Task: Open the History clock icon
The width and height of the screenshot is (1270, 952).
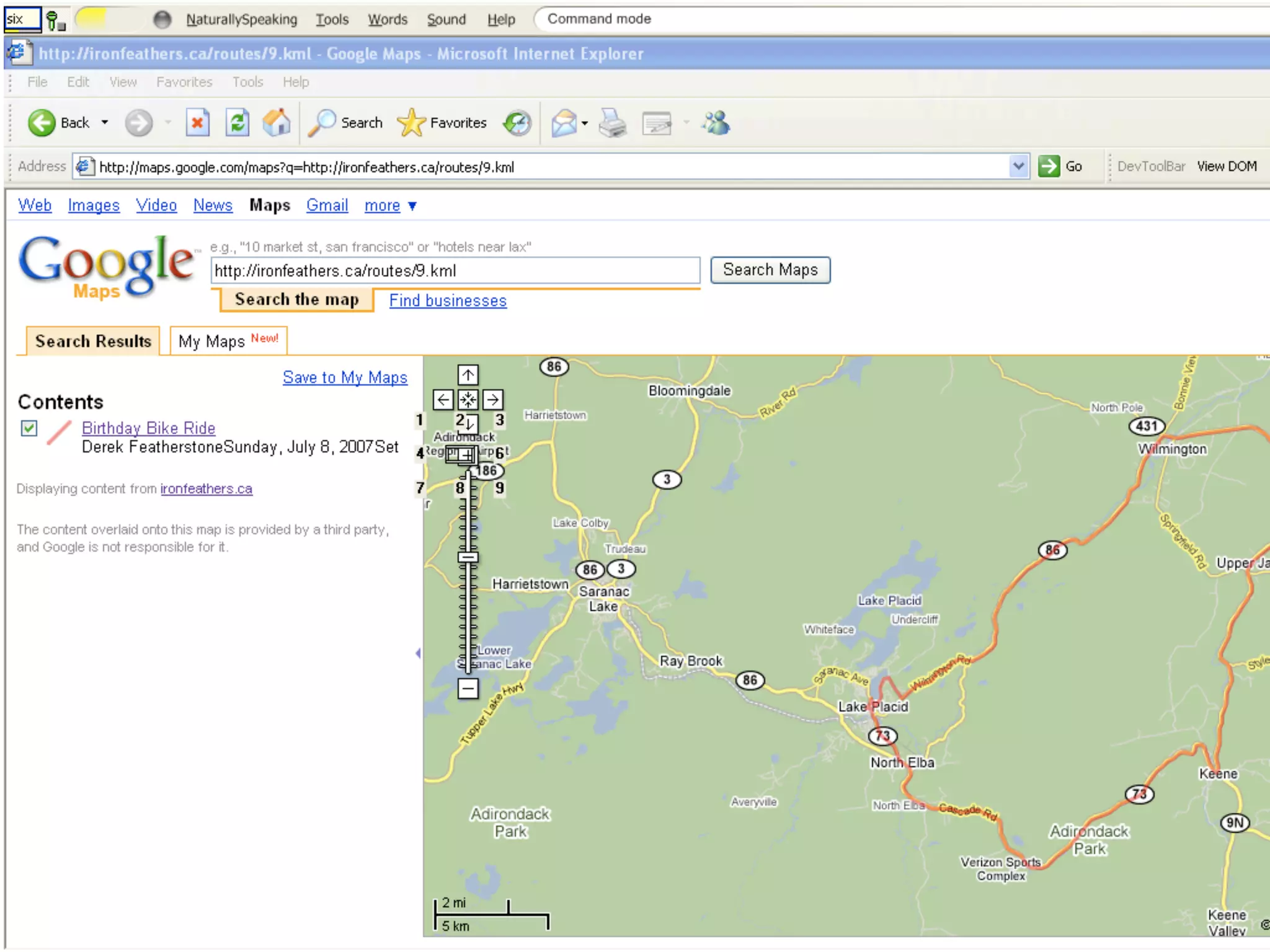Action: coord(517,123)
